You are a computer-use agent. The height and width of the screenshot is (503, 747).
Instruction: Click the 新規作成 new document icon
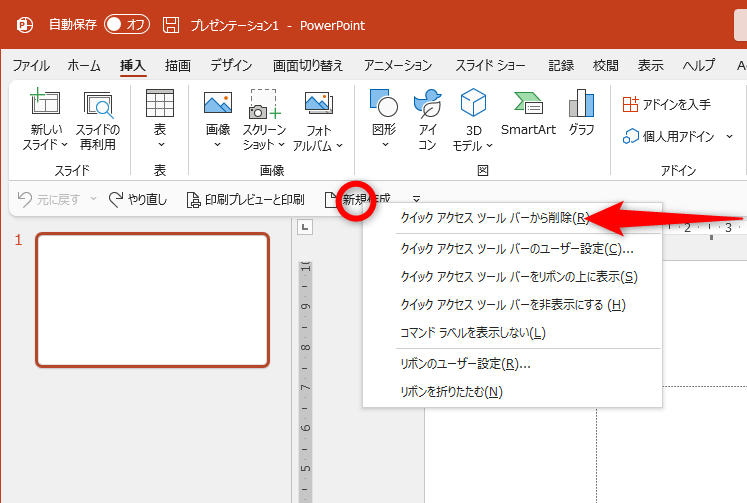[x=330, y=200]
